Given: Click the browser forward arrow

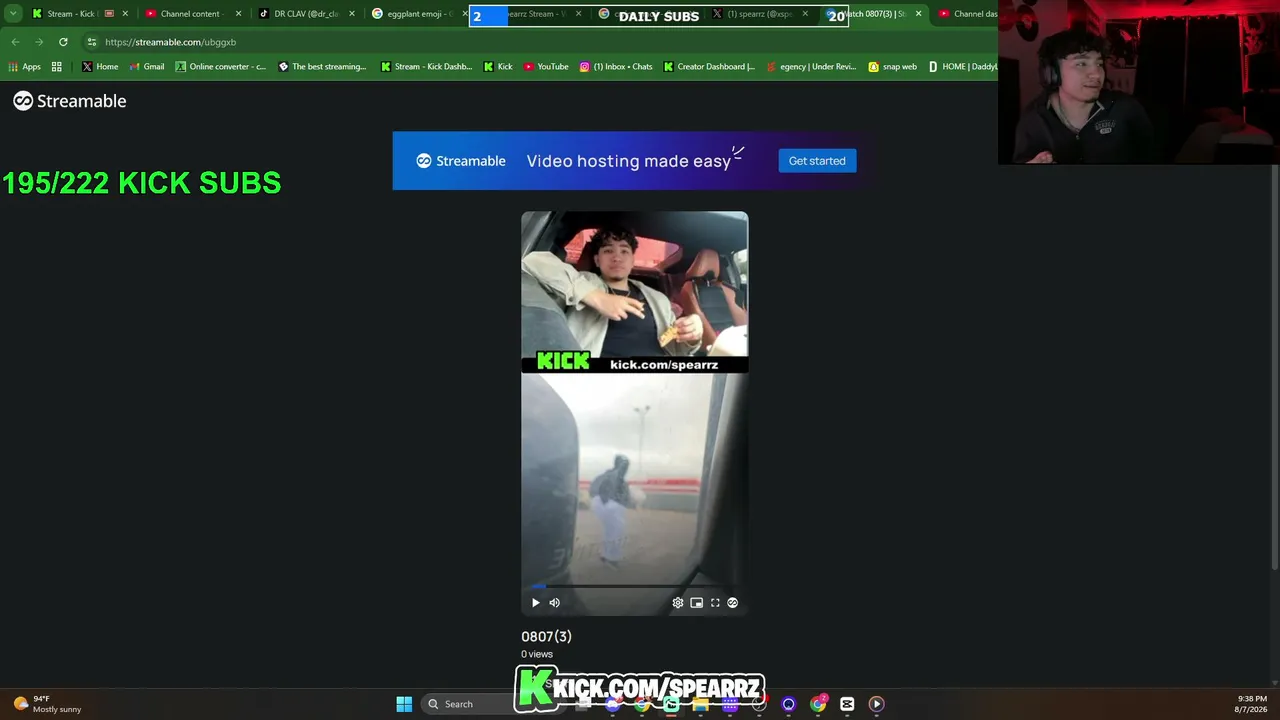Looking at the screenshot, I should pos(39,42).
